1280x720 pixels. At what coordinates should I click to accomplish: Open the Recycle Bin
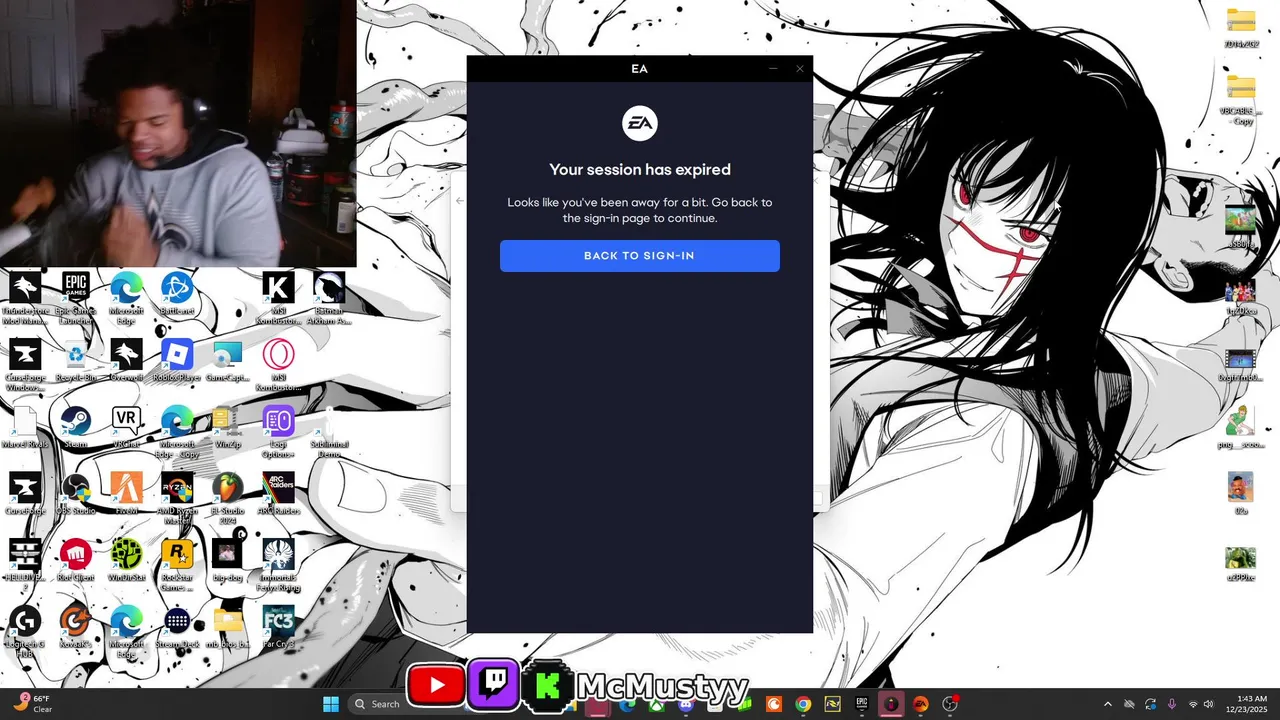[x=76, y=362]
